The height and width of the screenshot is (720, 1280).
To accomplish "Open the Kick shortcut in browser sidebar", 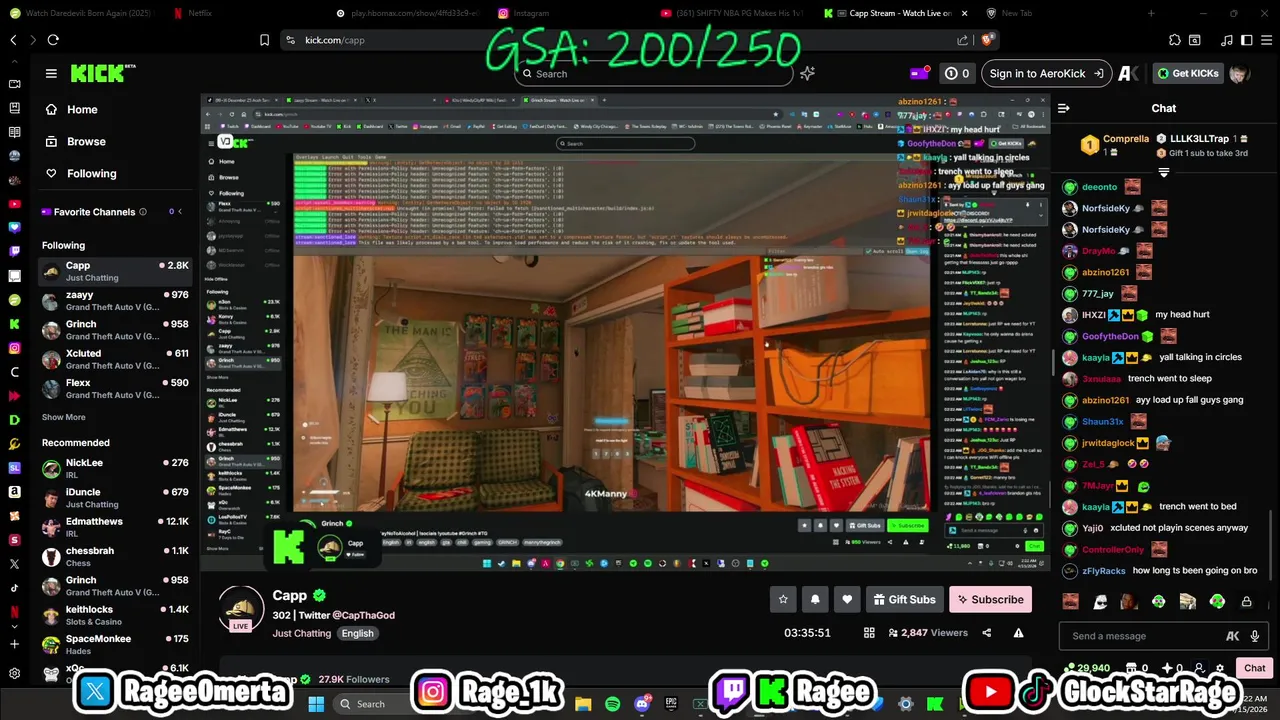I will [x=14, y=324].
